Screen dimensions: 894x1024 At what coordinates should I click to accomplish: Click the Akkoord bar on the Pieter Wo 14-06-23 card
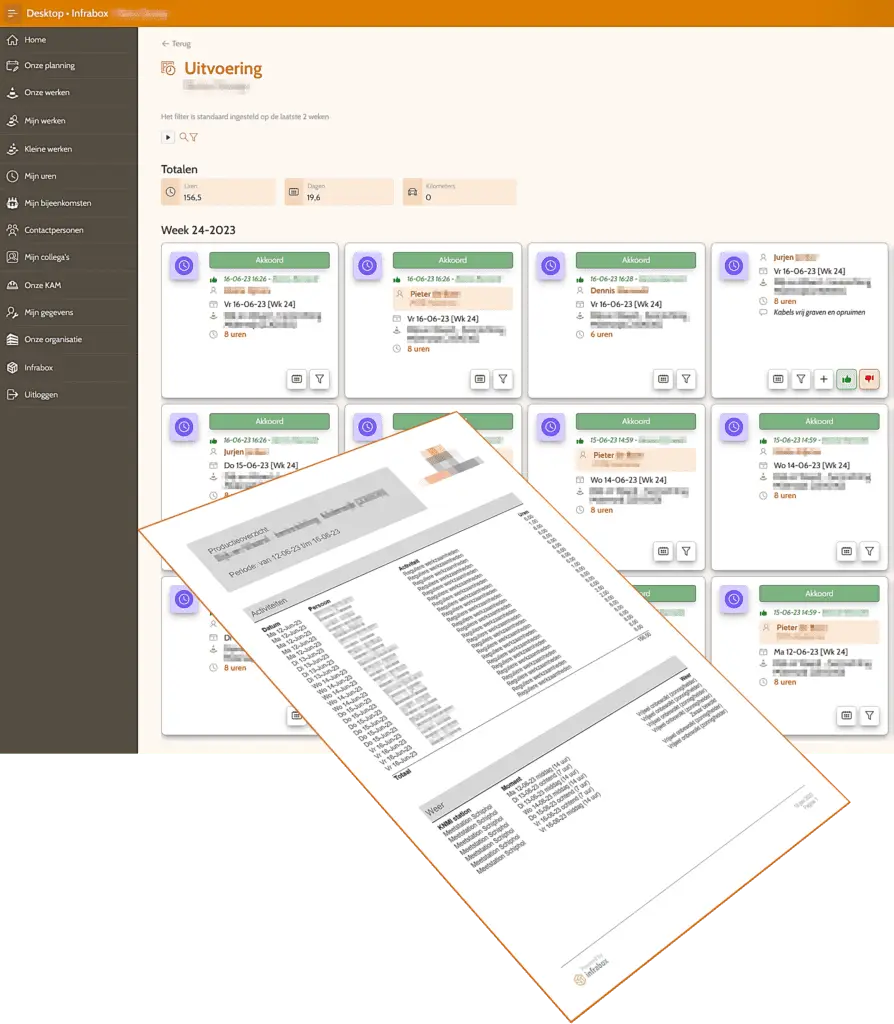pos(635,421)
